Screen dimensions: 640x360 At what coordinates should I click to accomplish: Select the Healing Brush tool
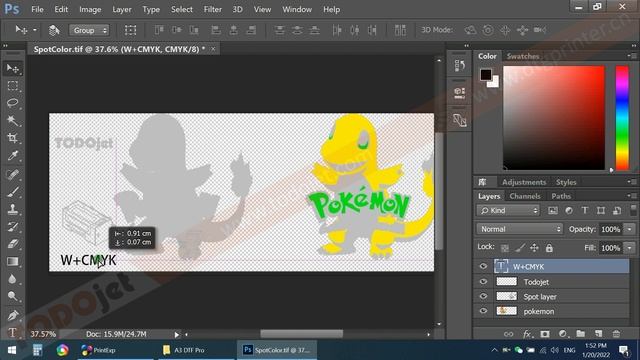coord(13,174)
